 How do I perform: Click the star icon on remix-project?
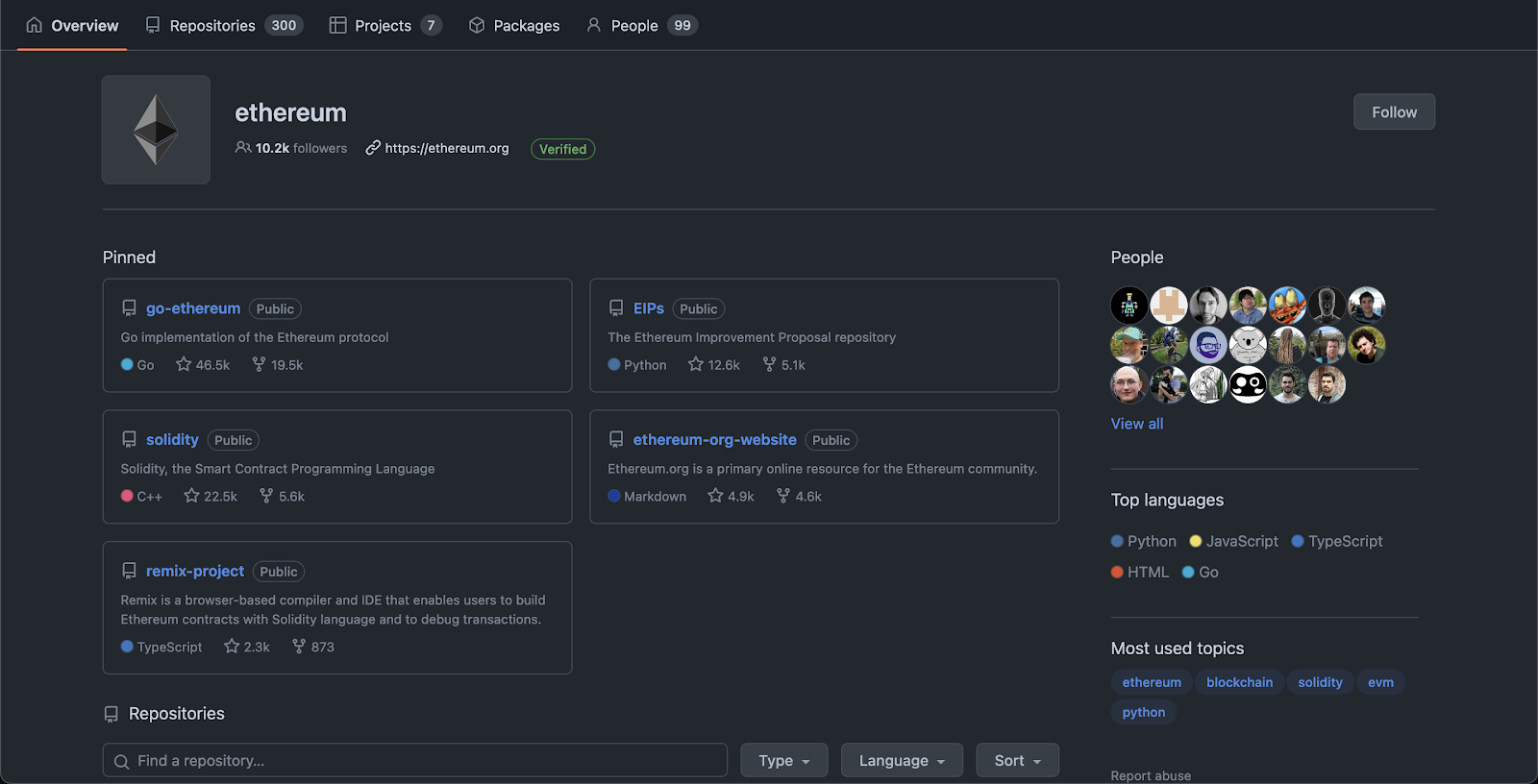click(232, 647)
